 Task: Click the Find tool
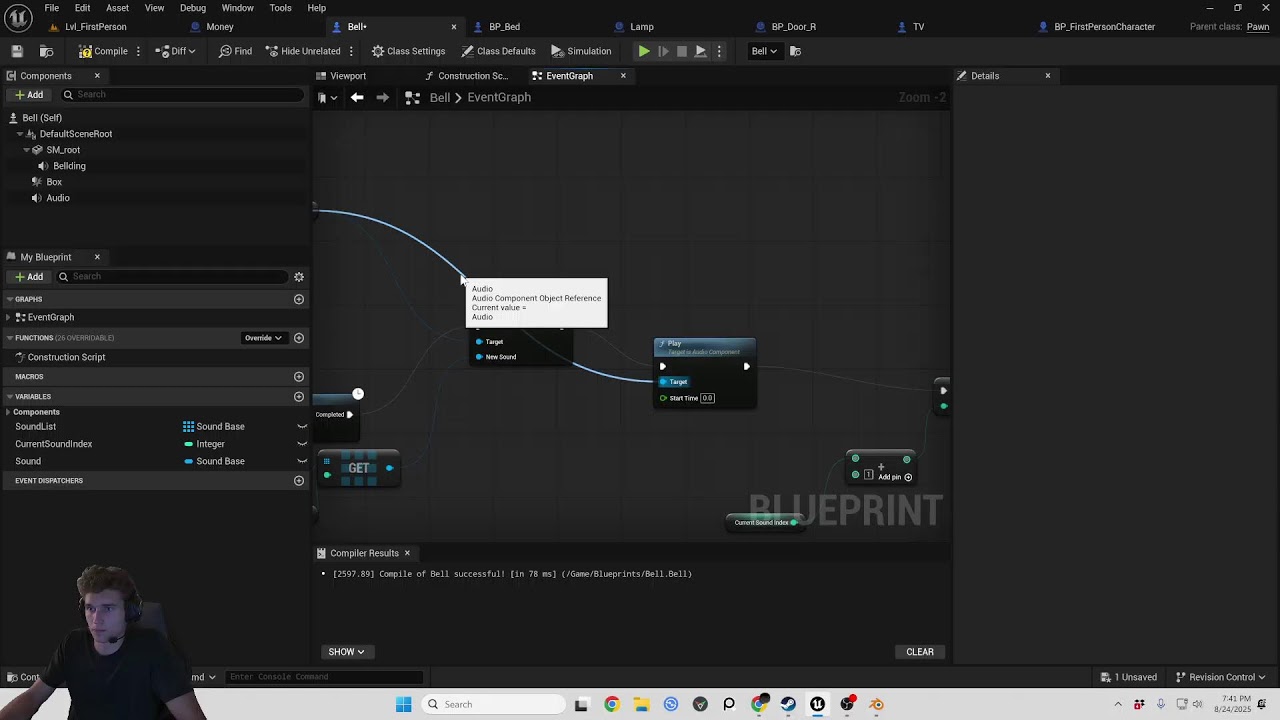point(235,51)
